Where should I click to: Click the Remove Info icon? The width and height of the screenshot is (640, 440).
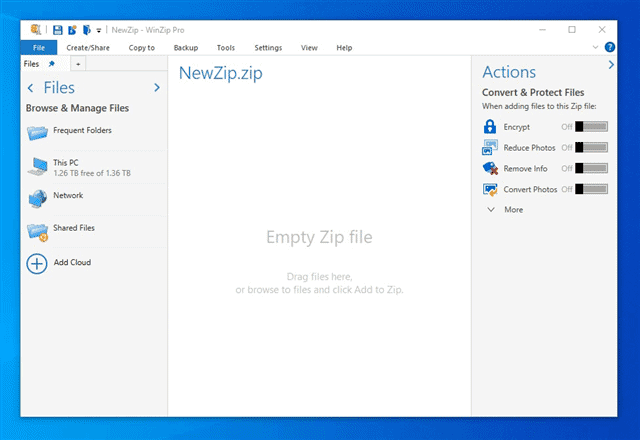point(490,168)
